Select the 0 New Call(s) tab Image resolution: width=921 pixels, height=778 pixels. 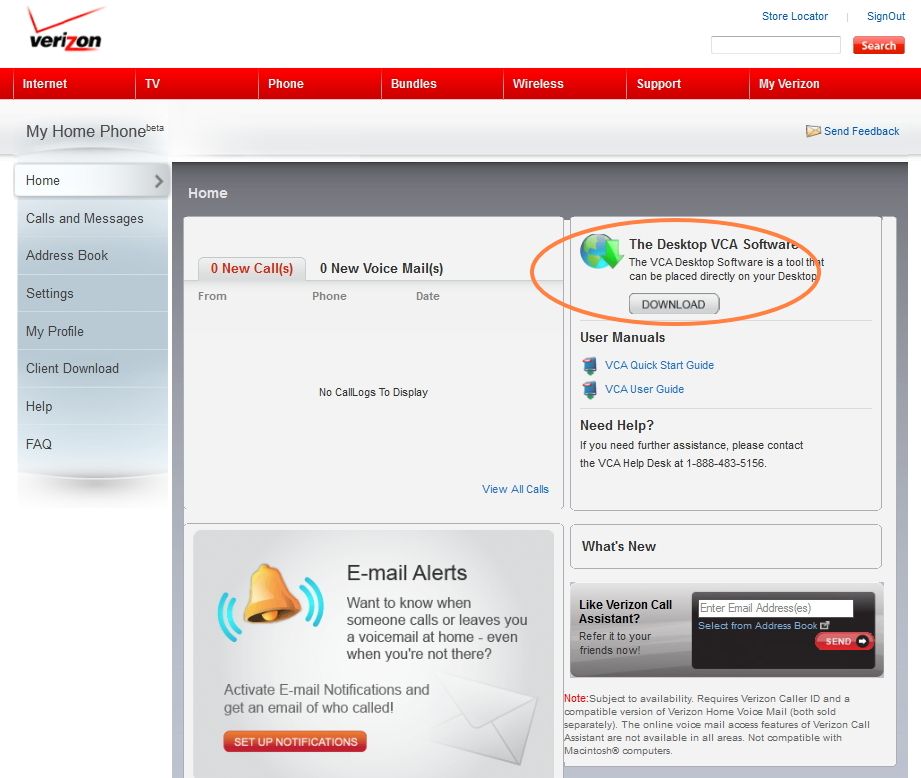coord(252,268)
